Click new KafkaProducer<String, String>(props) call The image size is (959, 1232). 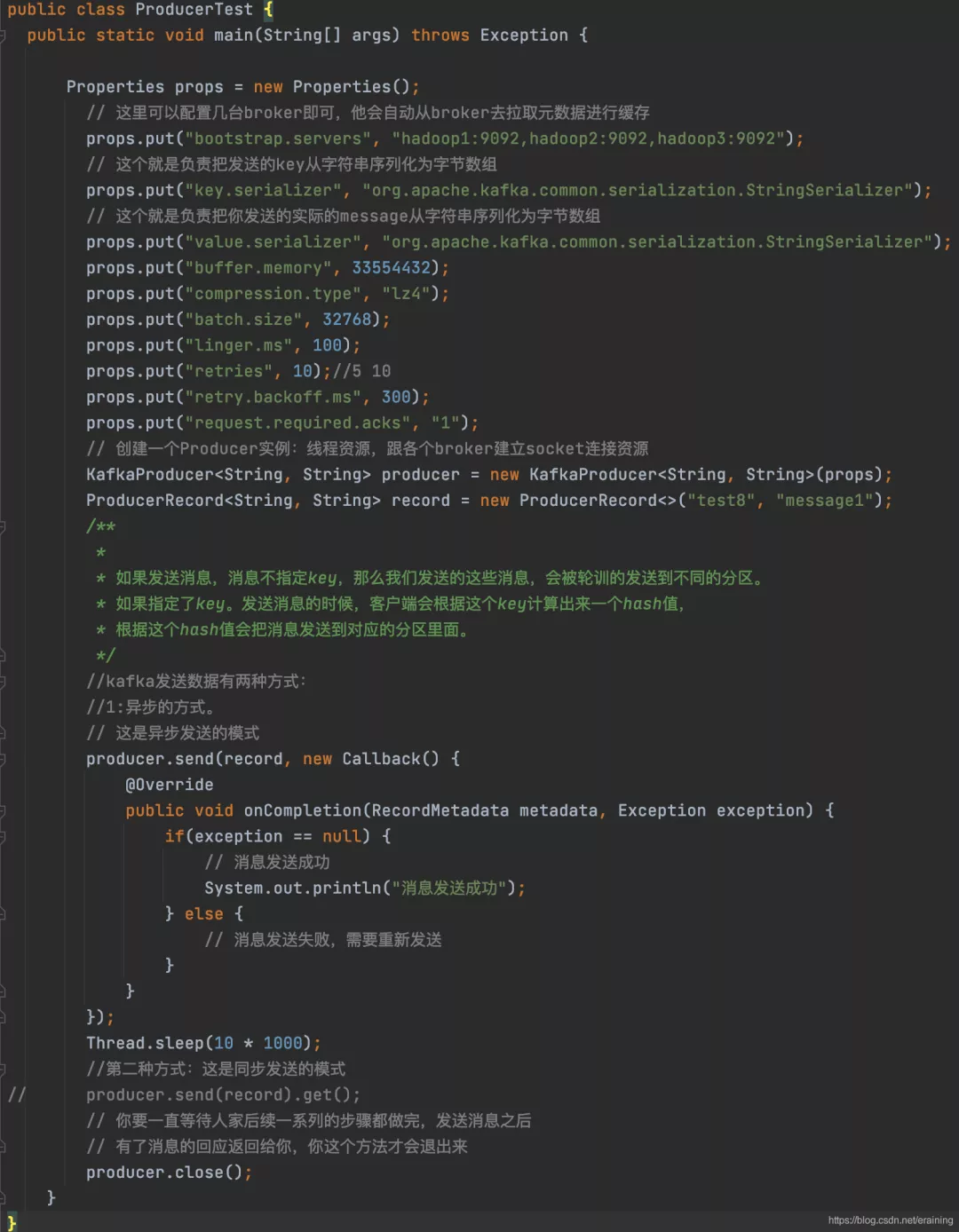pos(686,475)
